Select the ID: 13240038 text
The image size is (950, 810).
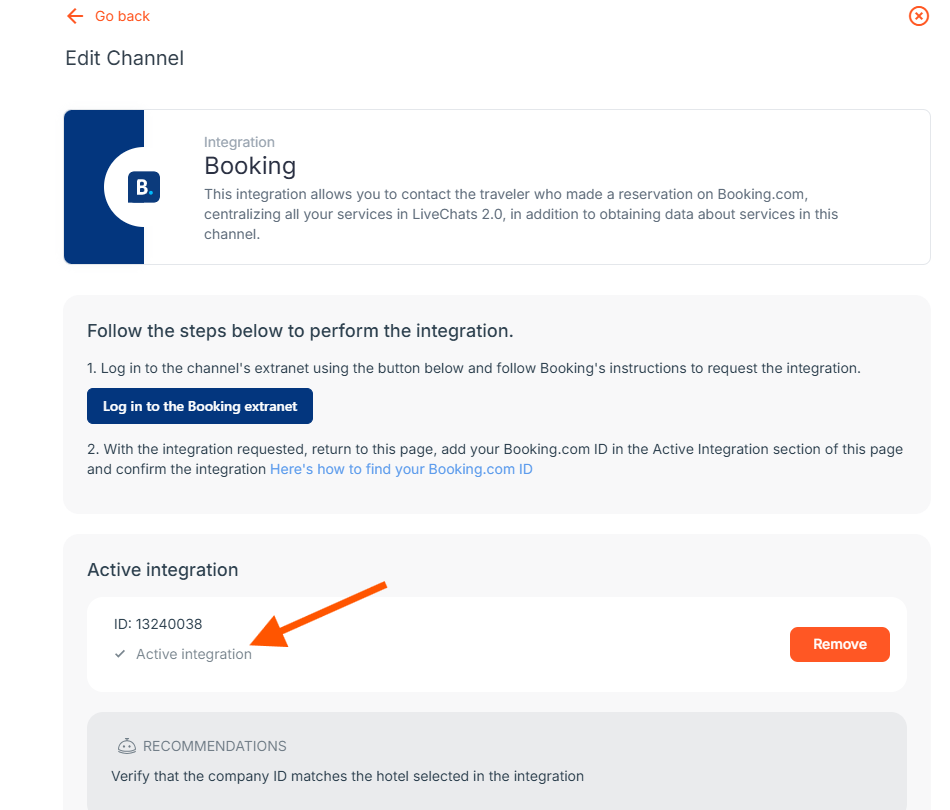pyautogui.click(x=158, y=624)
